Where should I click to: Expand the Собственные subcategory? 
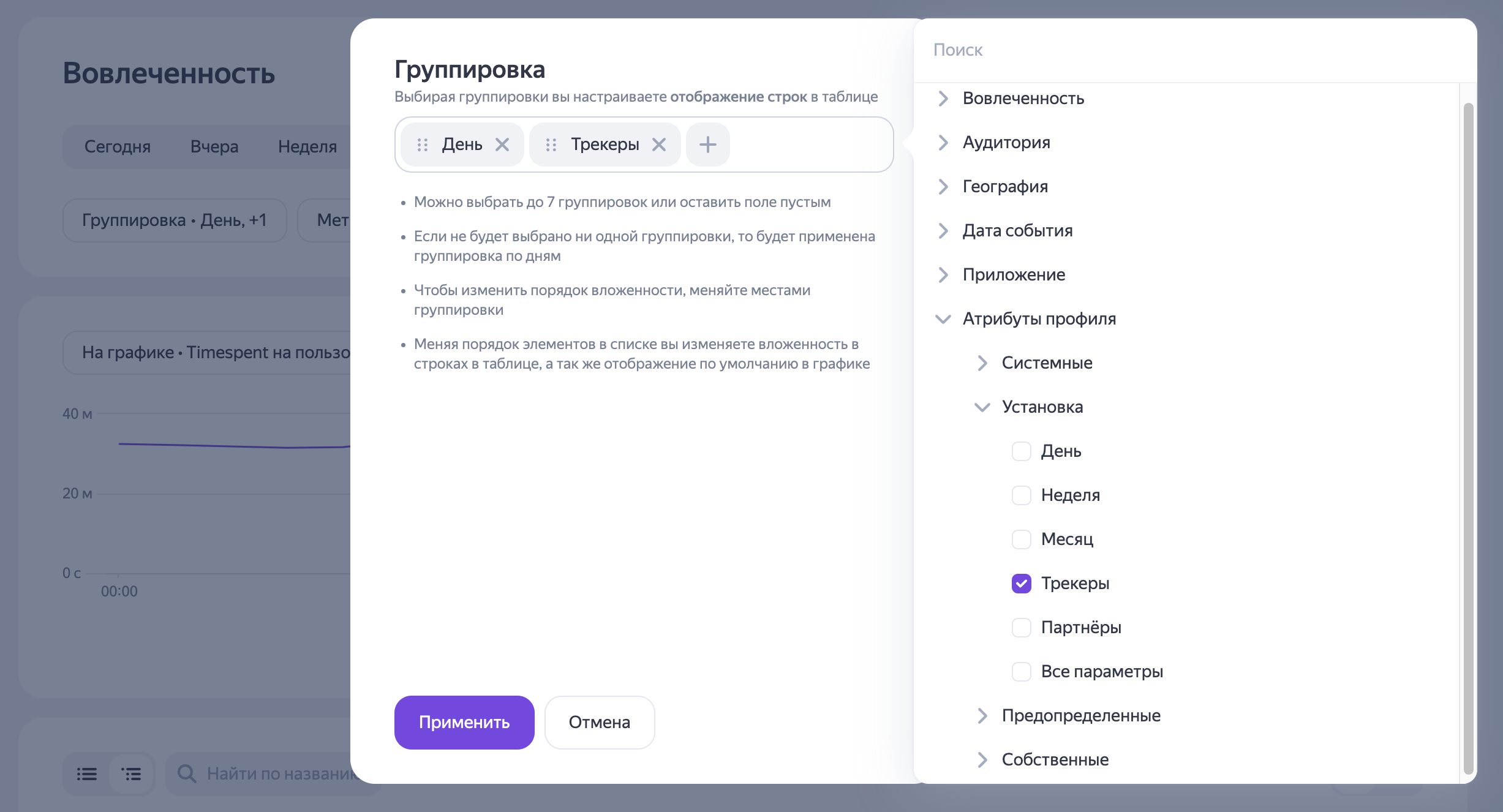click(982, 760)
